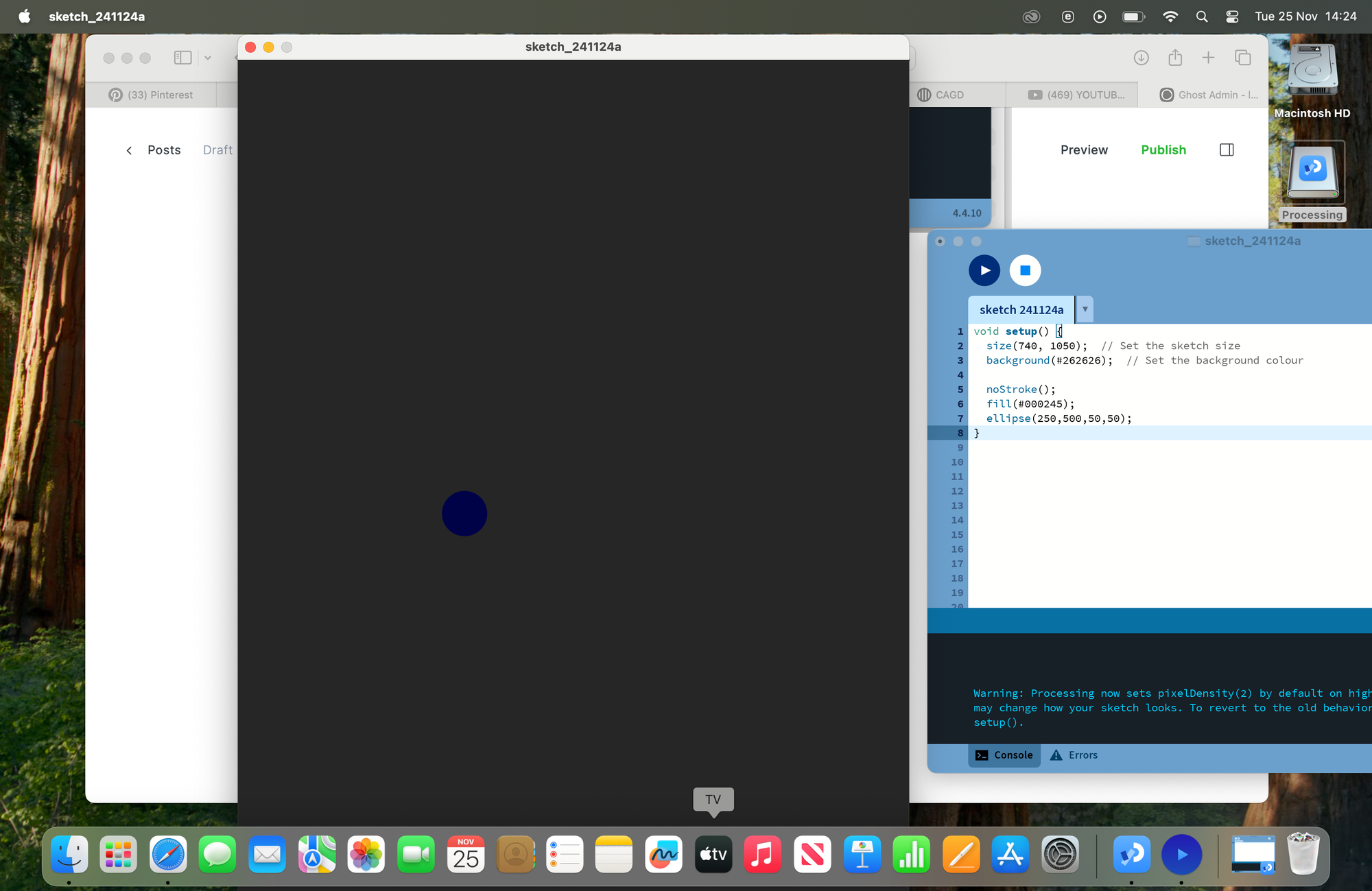Toggle the Safari sidebar icon

tap(182, 58)
